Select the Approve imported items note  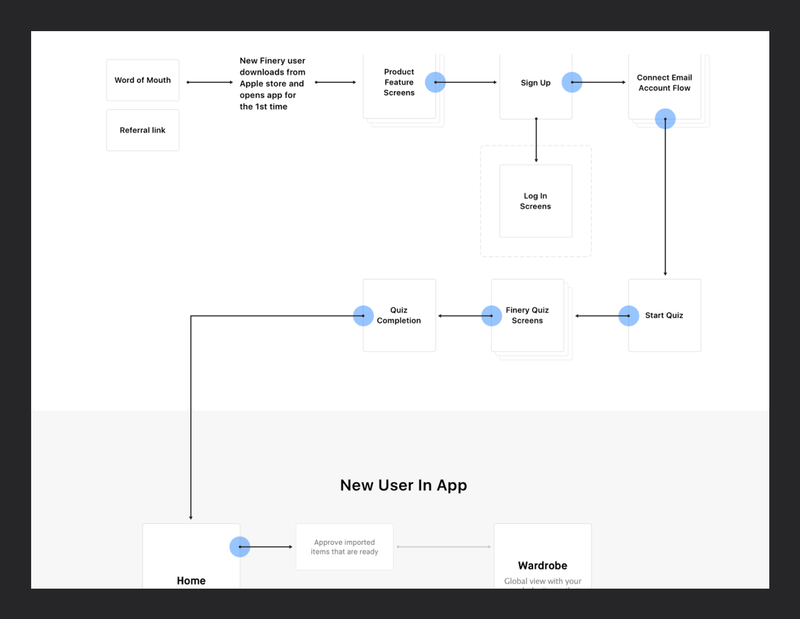click(x=344, y=547)
